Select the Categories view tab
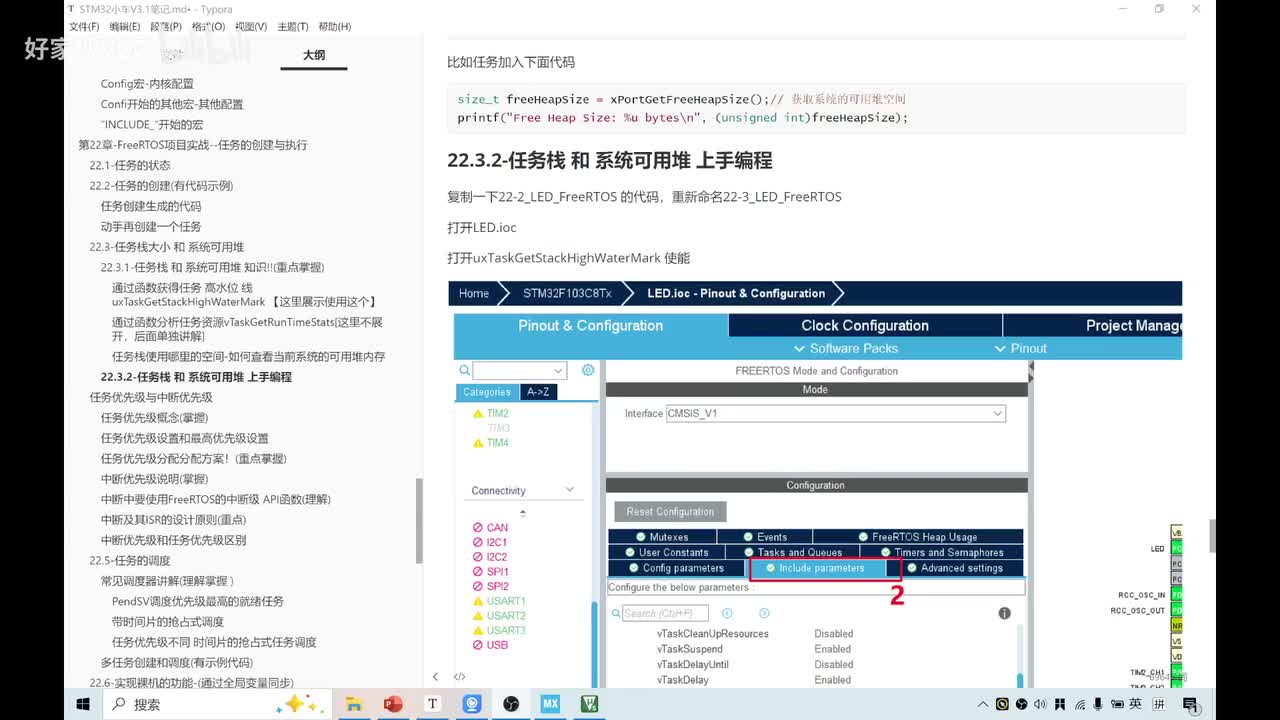 click(x=487, y=392)
